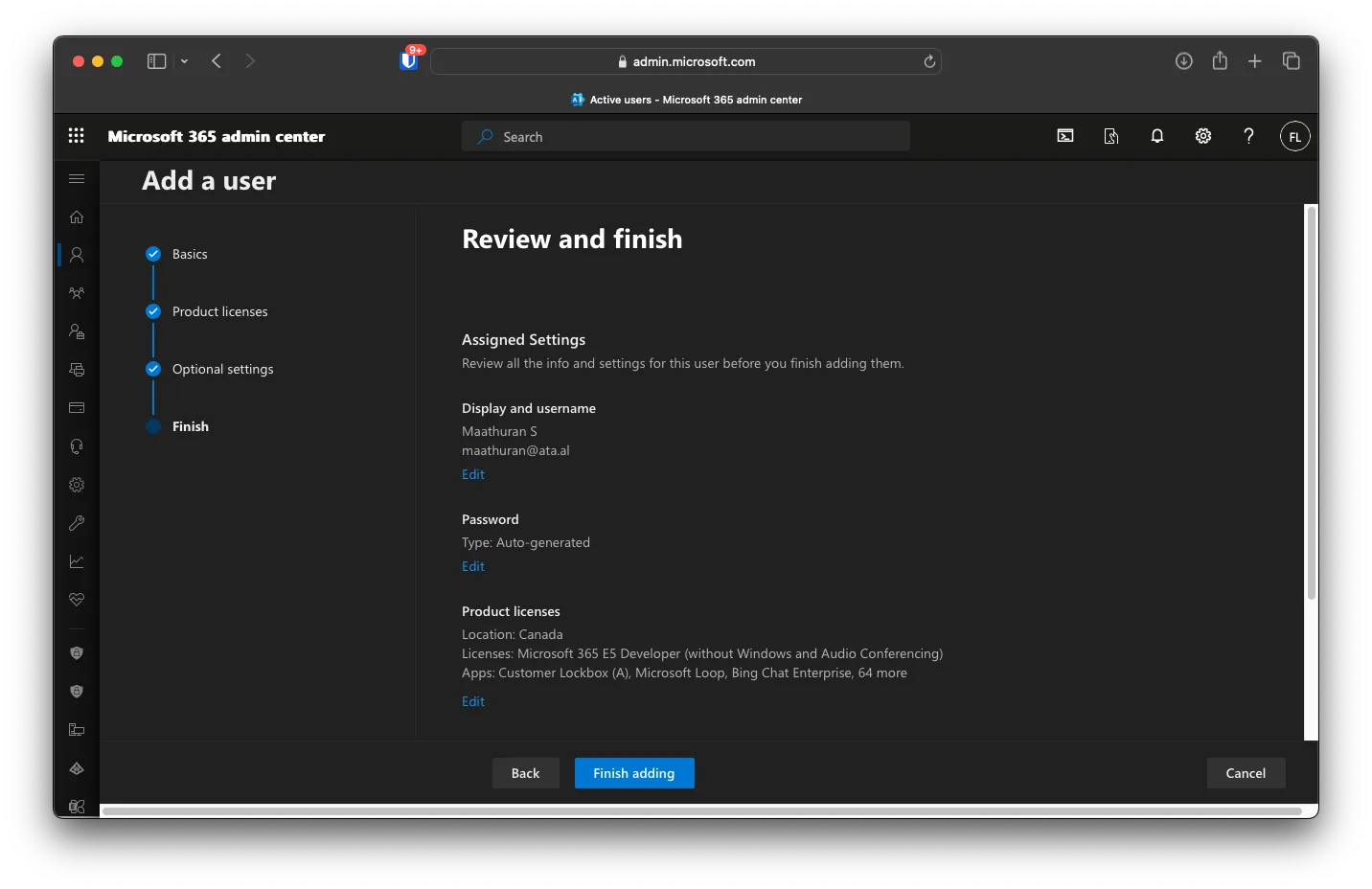Viewport: 1372px width, 889px height.
Task: Click the Apps: Customer Lockbox line
Action: (684, 672)
